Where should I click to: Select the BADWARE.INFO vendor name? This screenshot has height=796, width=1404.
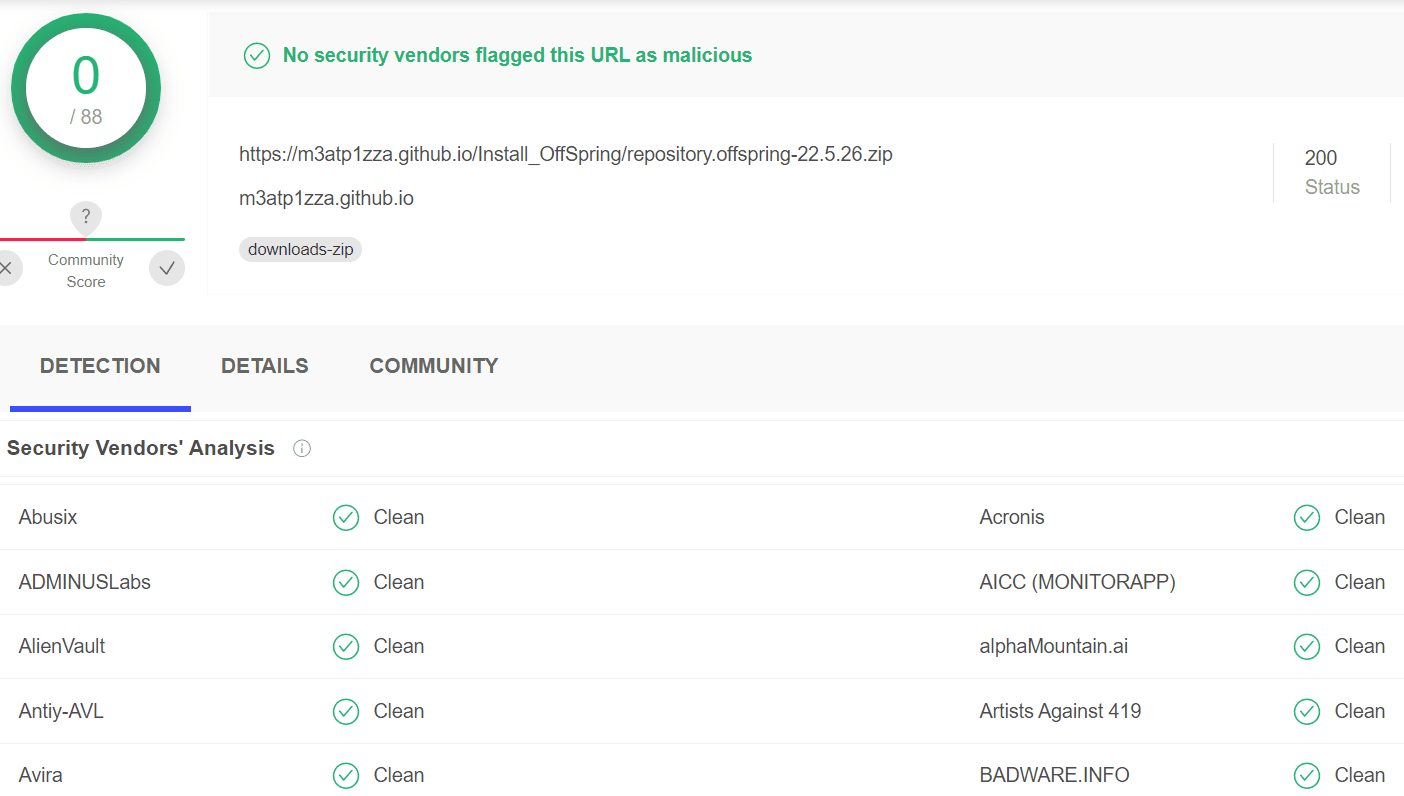tap(1055, 775)
